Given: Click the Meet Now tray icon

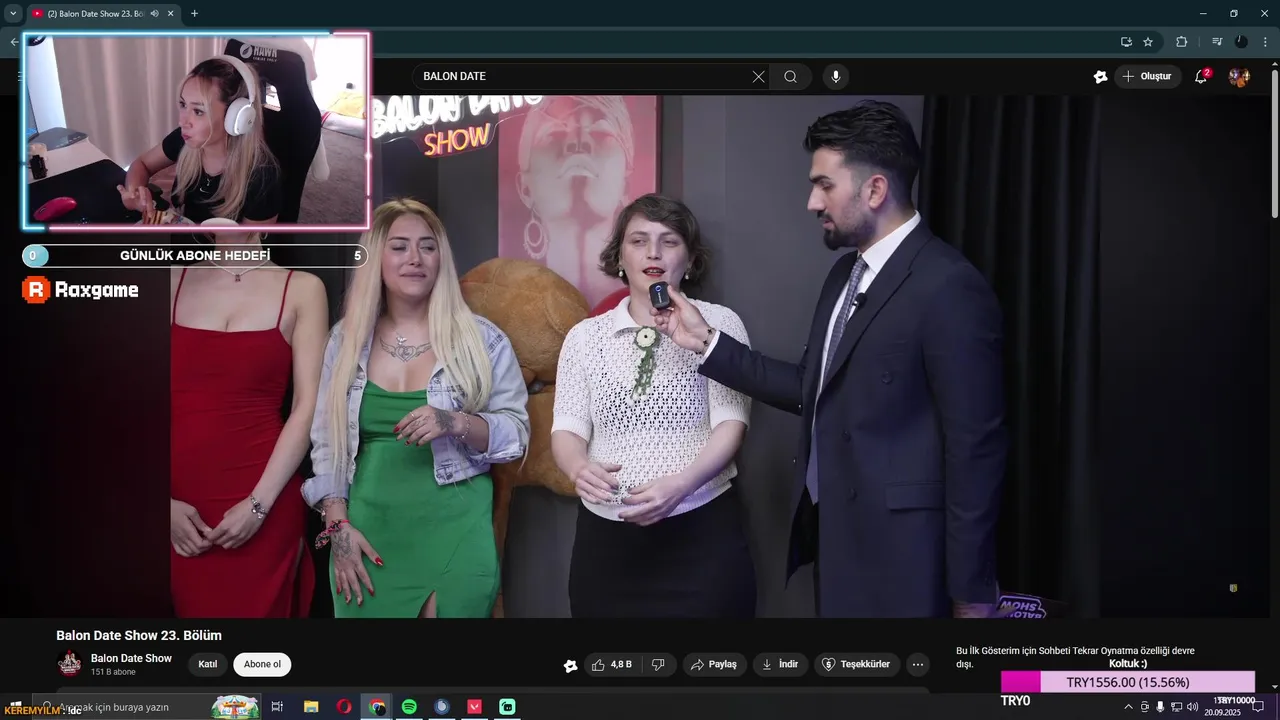Looking at the screenshot, I should (x=1145, y=707).
